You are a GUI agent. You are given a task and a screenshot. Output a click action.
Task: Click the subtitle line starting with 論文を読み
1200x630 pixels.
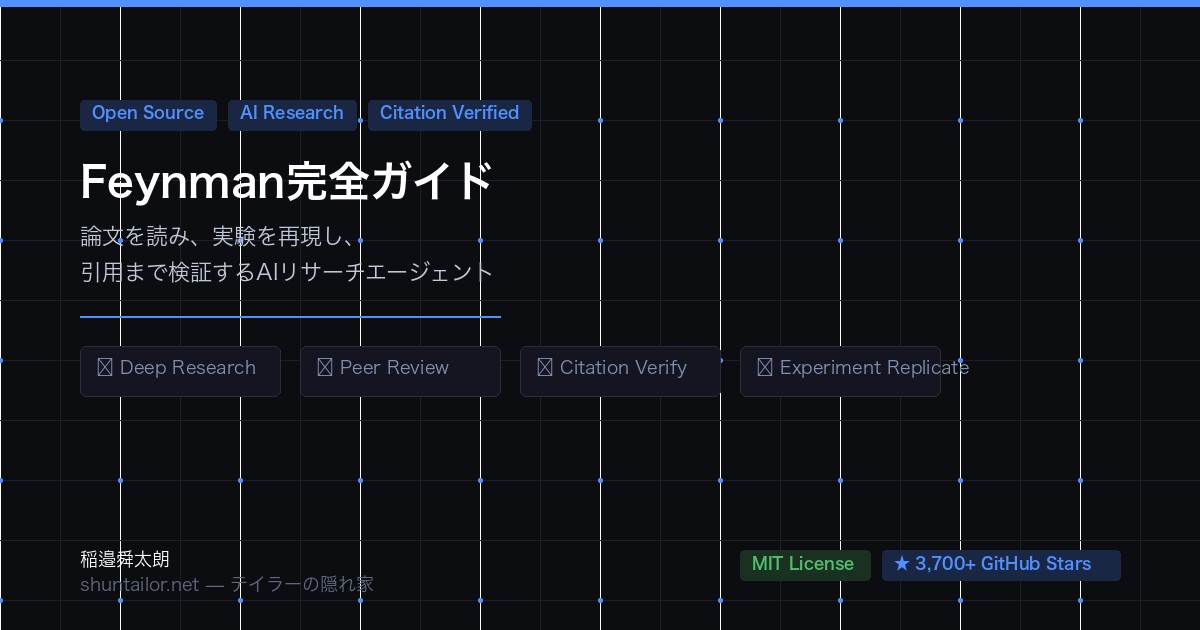[x=220, y=238]
